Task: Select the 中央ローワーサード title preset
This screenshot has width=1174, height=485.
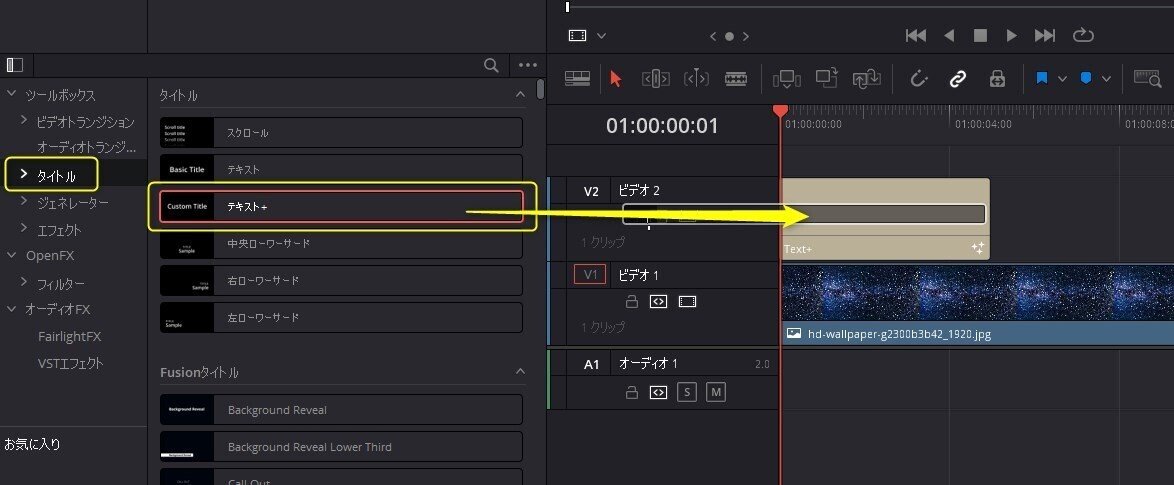Action: (x=341, y=243)
